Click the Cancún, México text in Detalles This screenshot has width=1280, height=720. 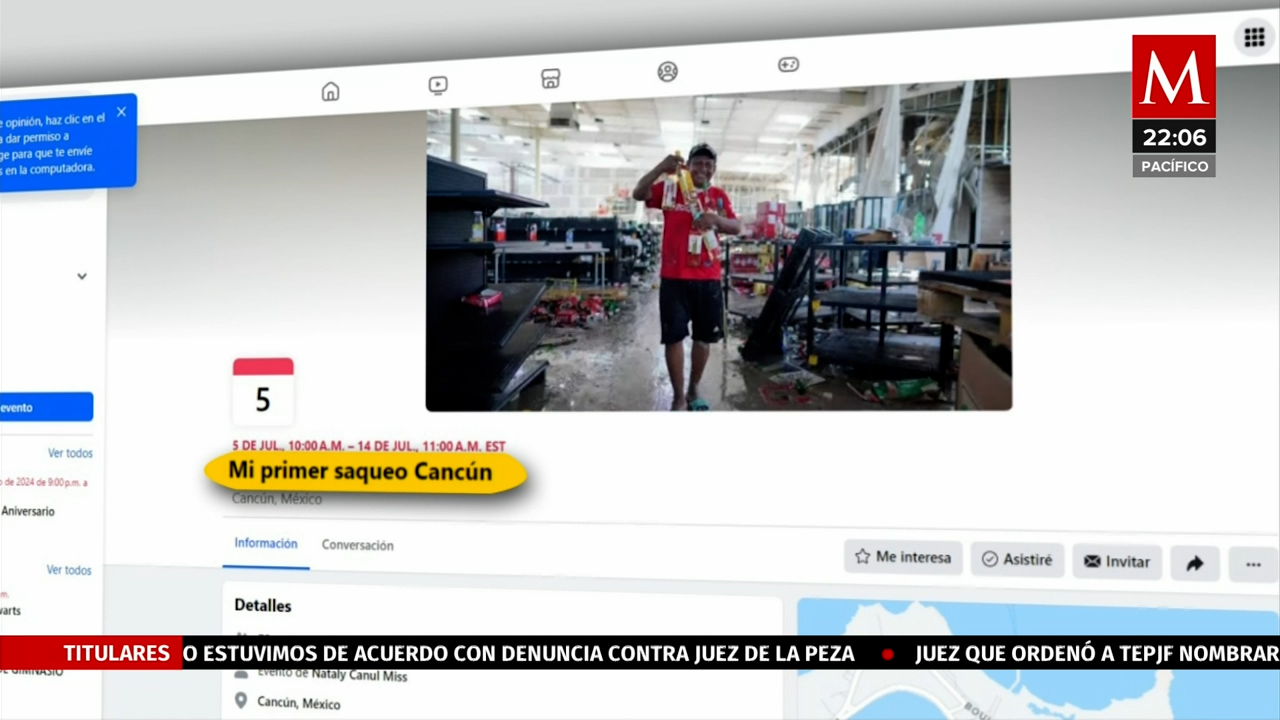[299, 703]
